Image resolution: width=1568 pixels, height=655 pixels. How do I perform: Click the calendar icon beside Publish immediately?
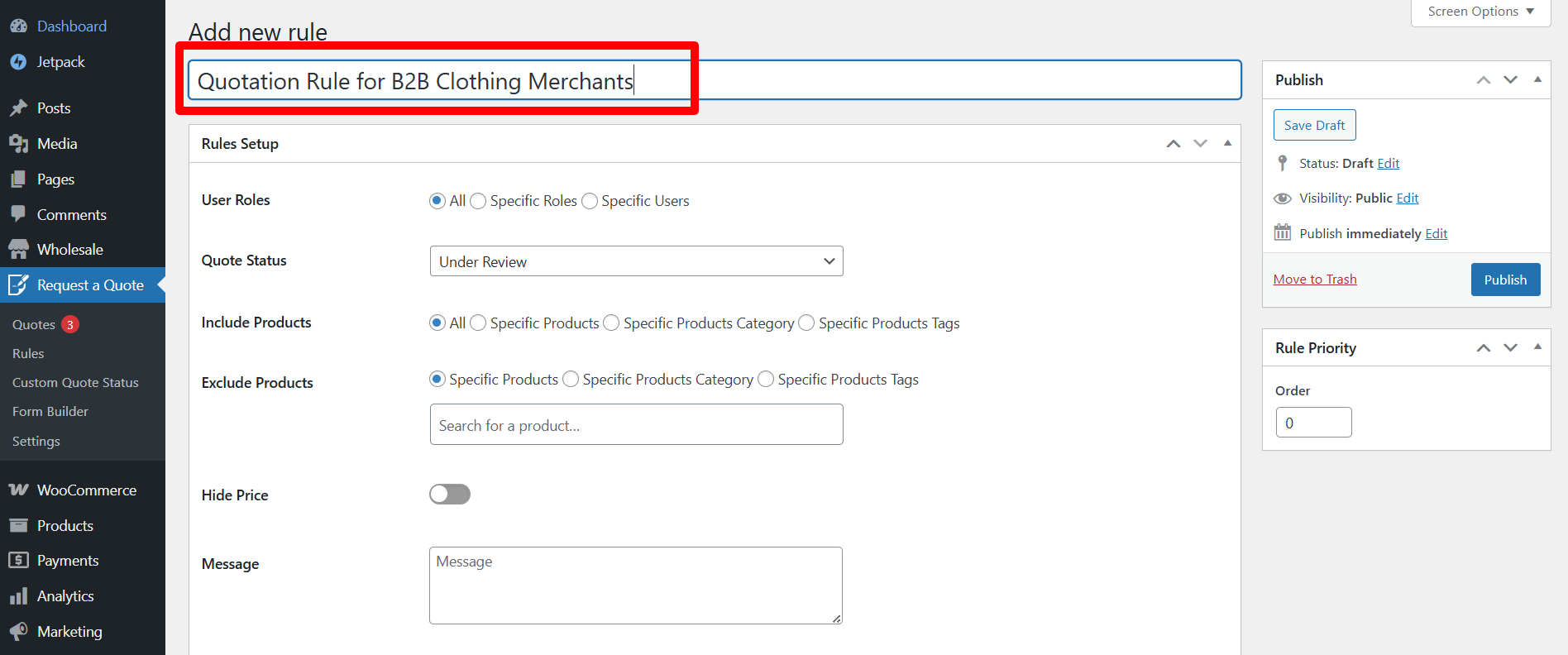tap(1283, 232)
